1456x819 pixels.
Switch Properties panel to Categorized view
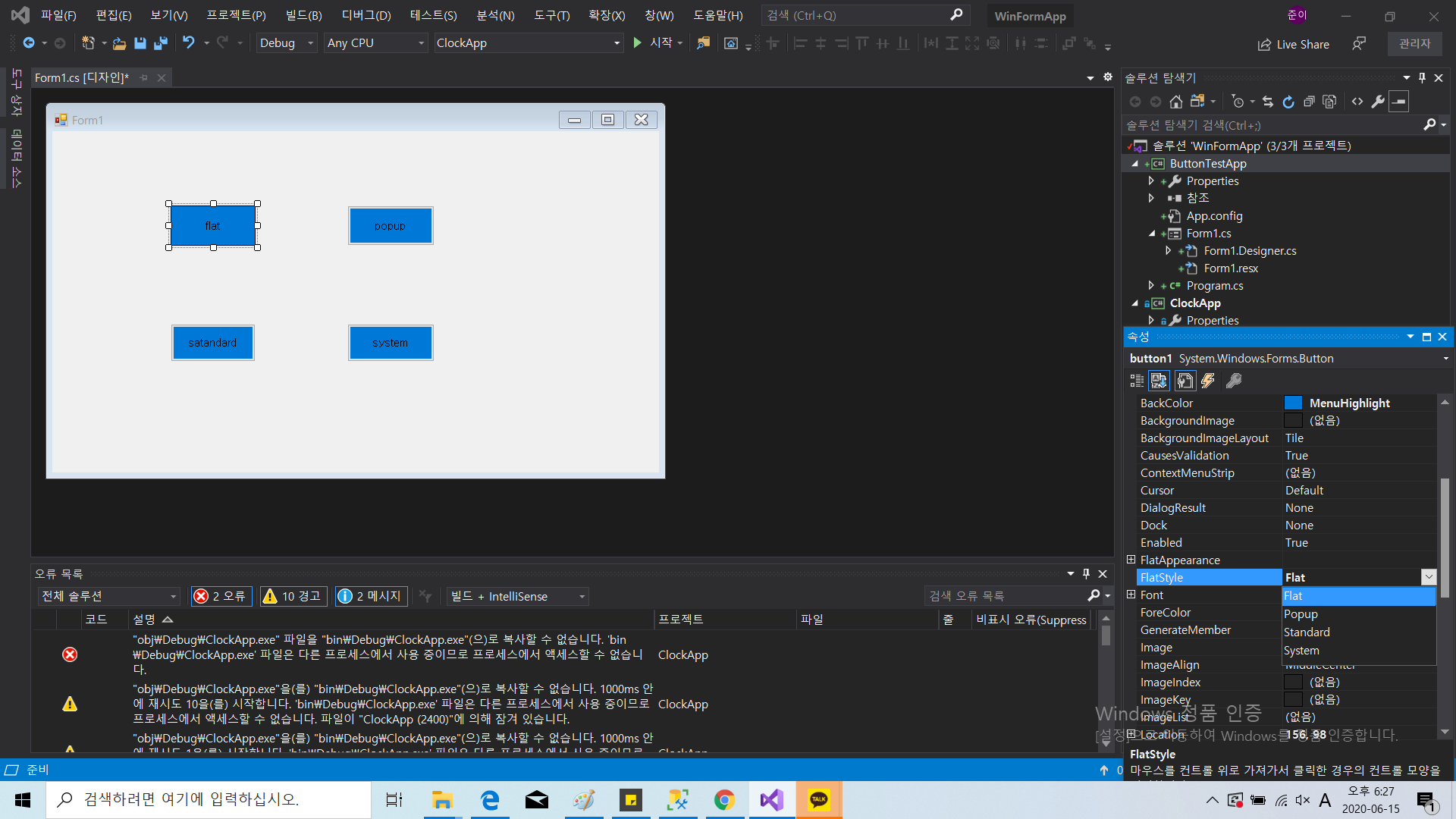click(1137, 381)
